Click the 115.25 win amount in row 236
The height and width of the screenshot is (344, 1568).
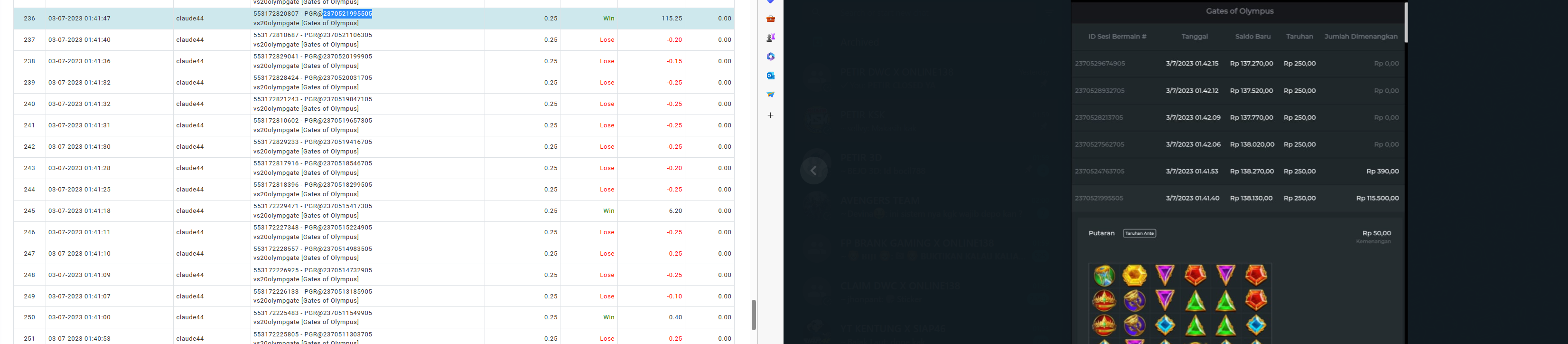672,19
